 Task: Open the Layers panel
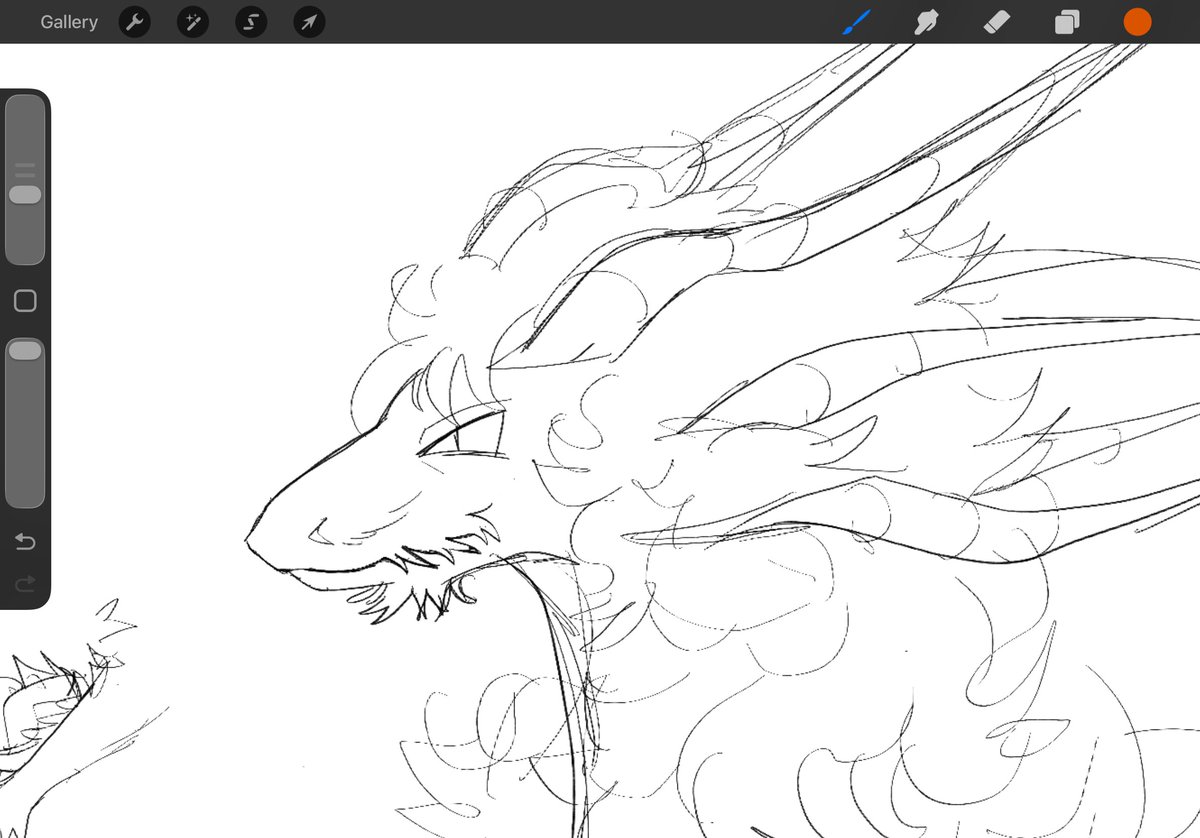[x=1067, y=22]
